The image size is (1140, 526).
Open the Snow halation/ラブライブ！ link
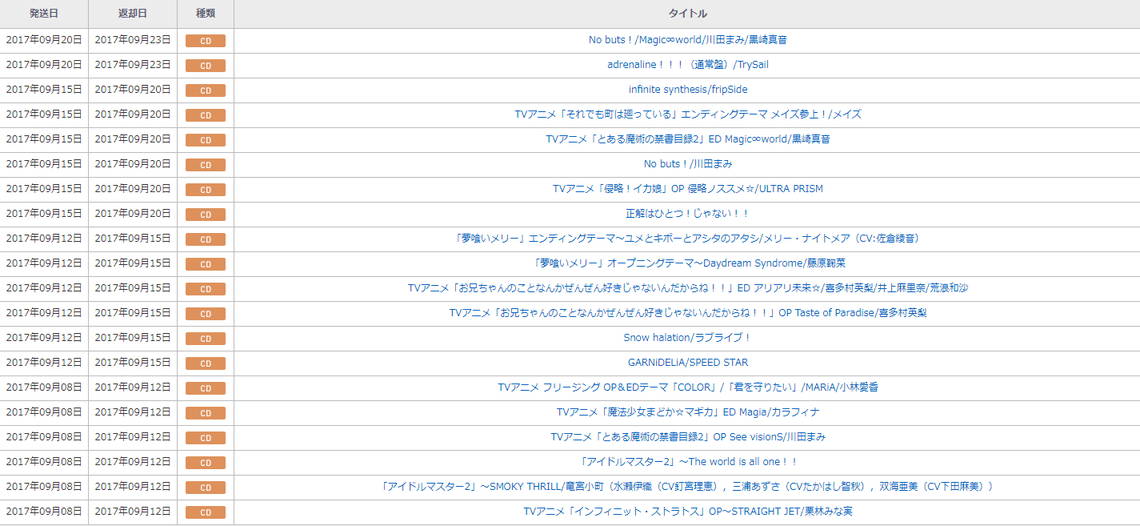click(x=687, y=338)
